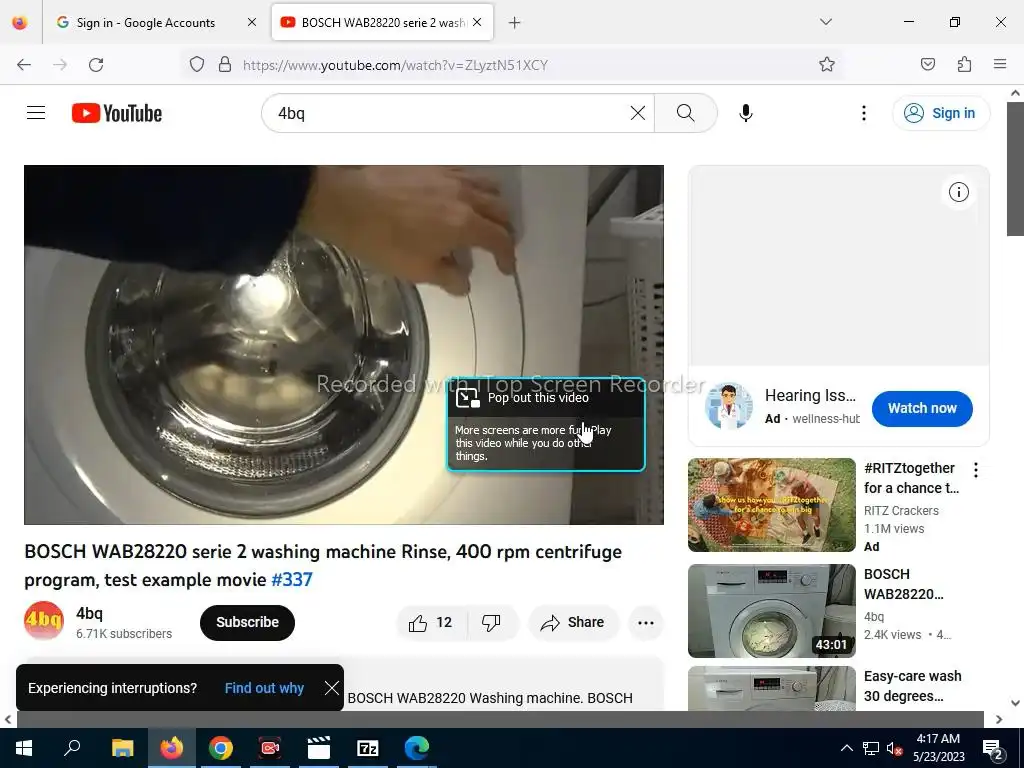Open the 43:01 BOSCH WAB28220 thumbnail
1024x768 pixels.
coord(771,611)
